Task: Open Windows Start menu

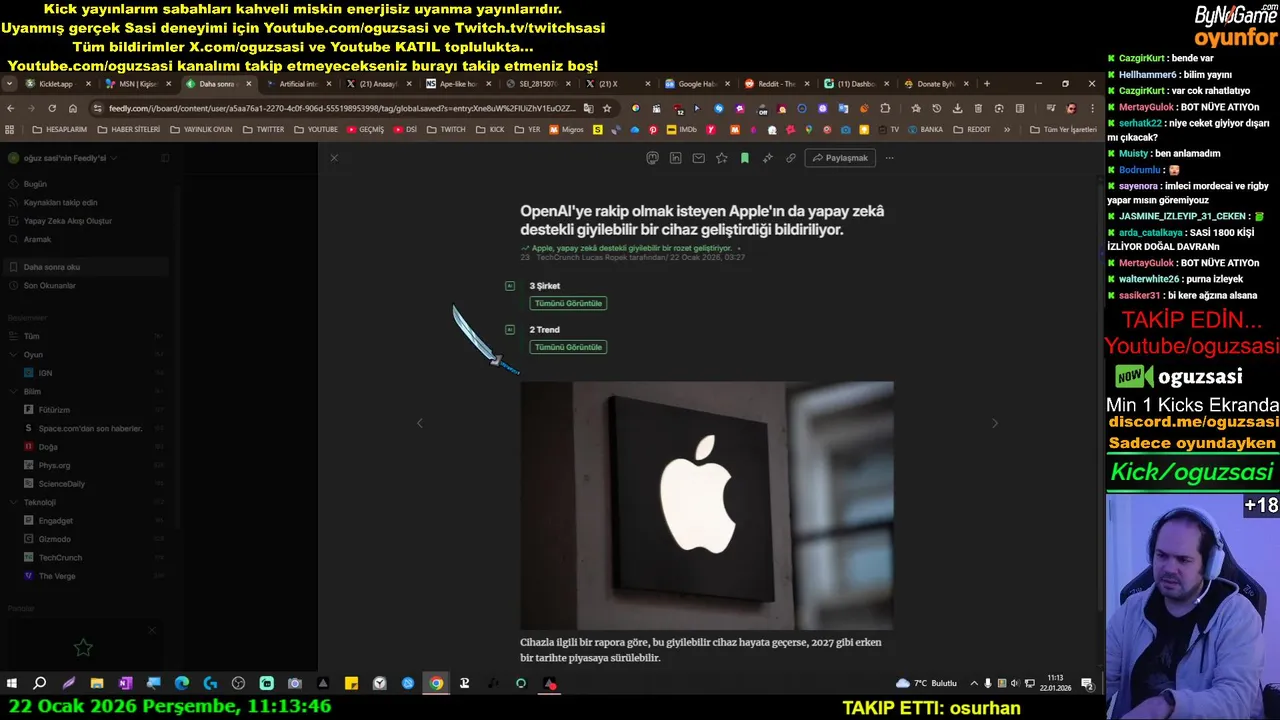Action: [x=12, y=684]
